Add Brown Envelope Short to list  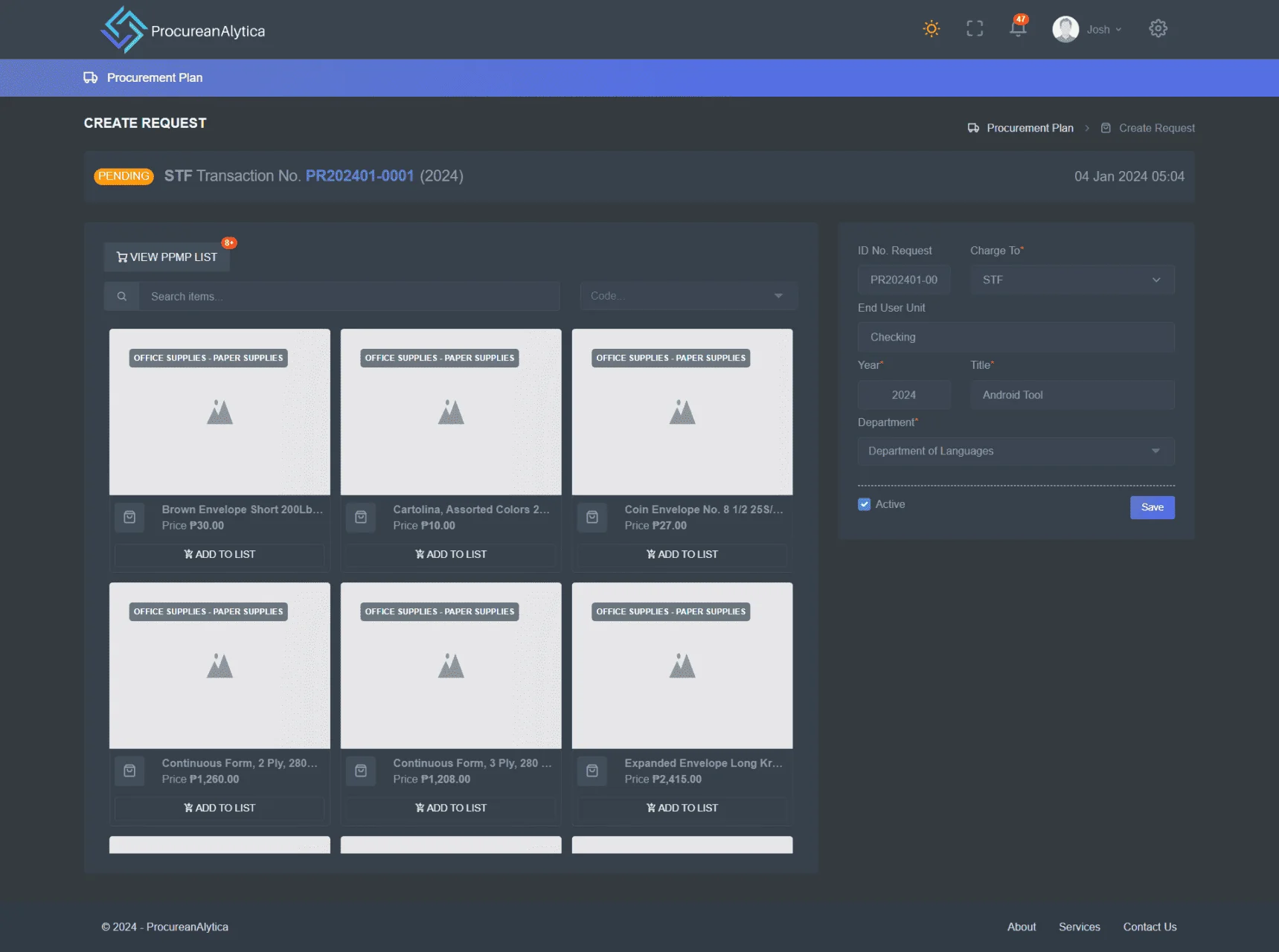point(219,555)
